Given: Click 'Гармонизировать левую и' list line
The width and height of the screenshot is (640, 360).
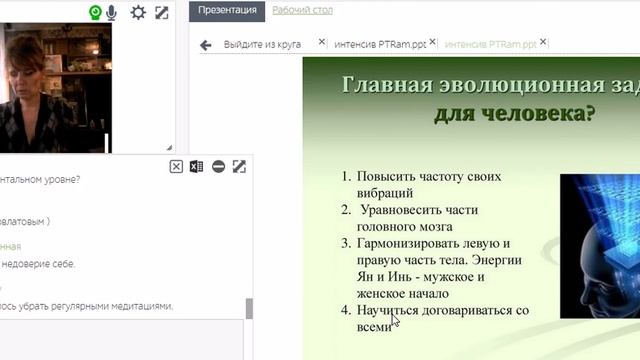Looking at the screenshot, I should click(433, 243).
